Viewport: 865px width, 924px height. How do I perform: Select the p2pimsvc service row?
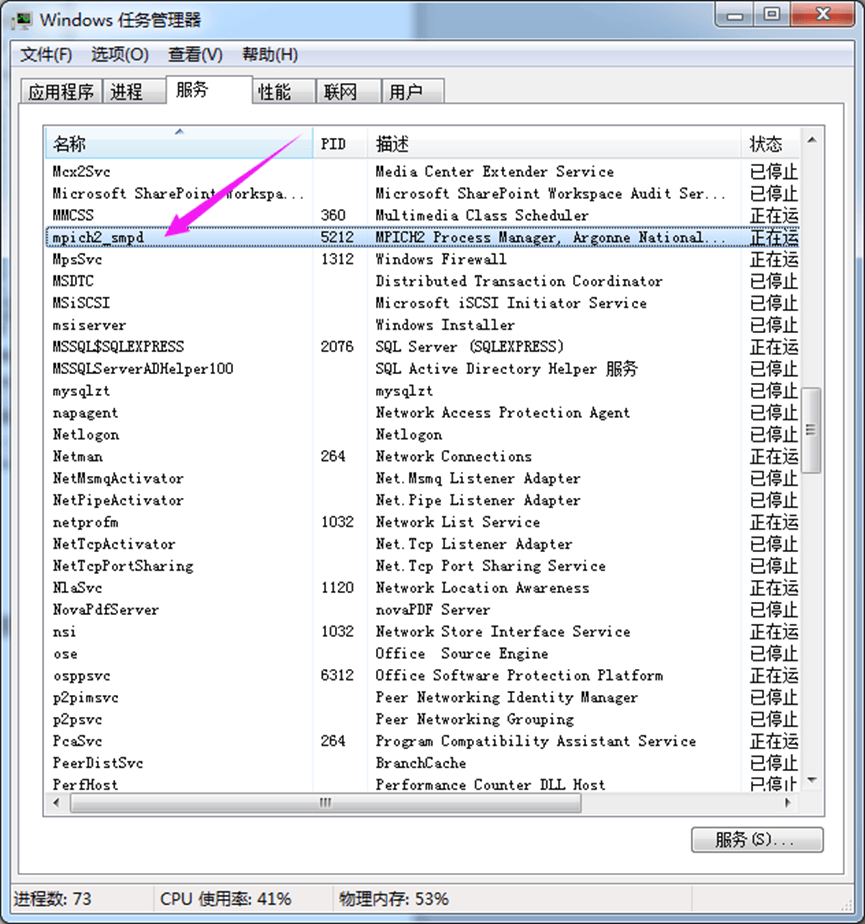point(422,697)
